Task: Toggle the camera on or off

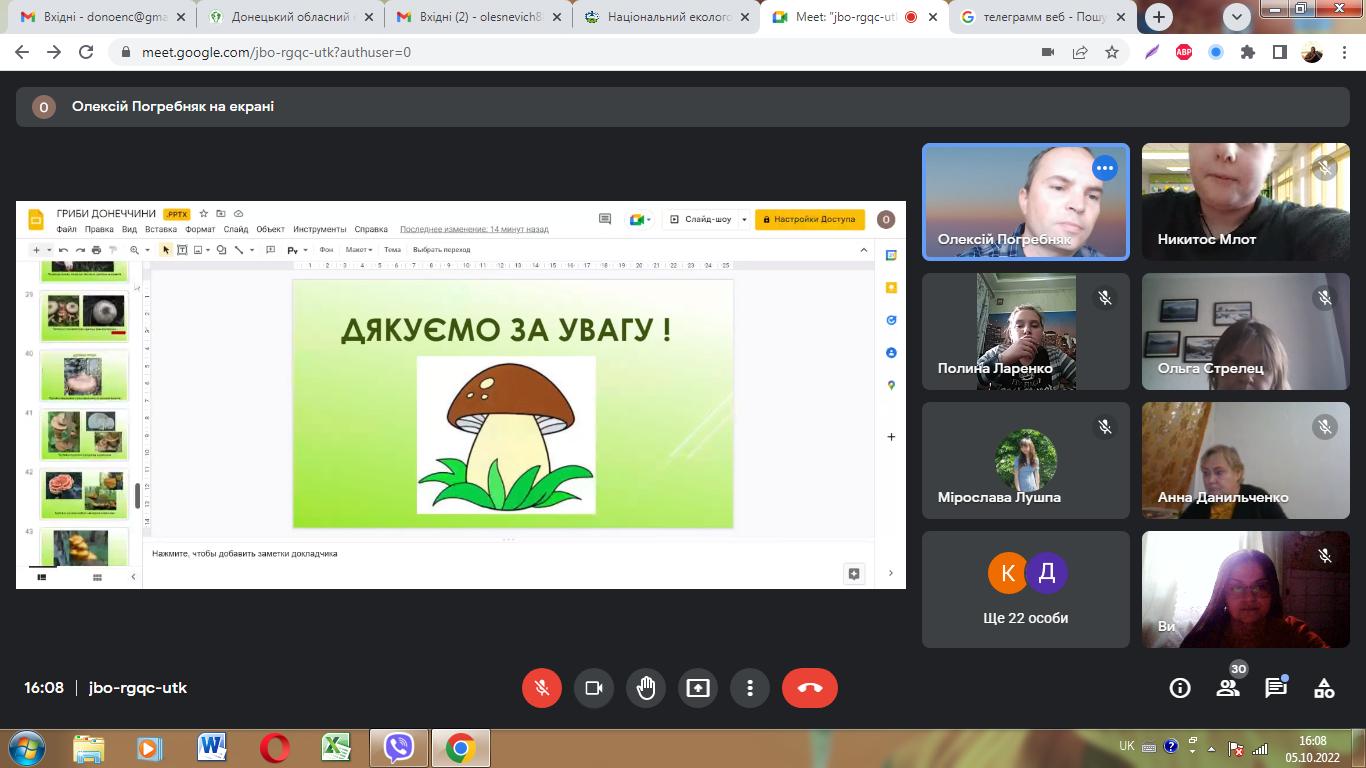Action: [x=594, y=688]
